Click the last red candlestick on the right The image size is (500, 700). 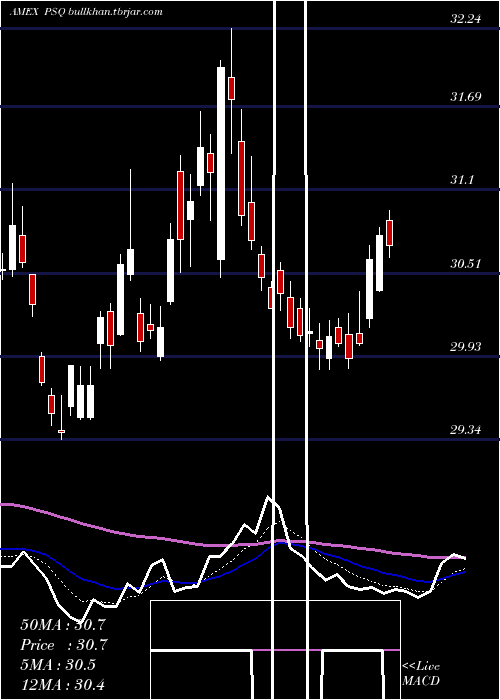pyautogui.click(x=390, y=233)
